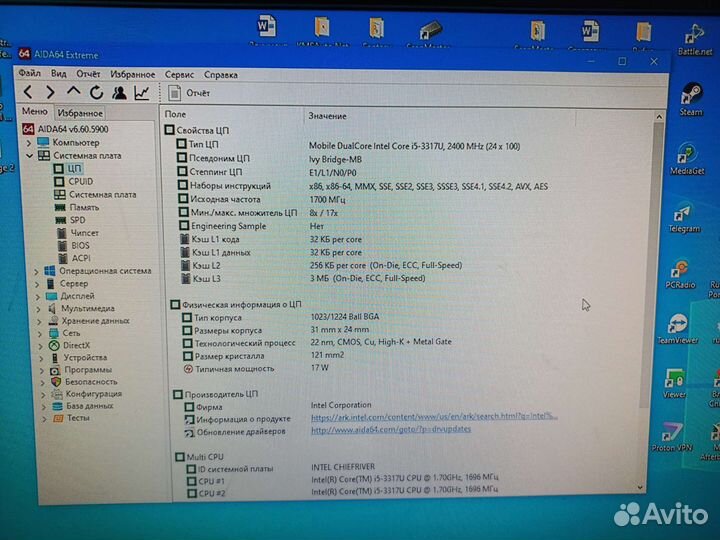The image size is (720, 540).
Task: Open the Proton VPN desktop shortcut
Action: (x=672, y=437)
